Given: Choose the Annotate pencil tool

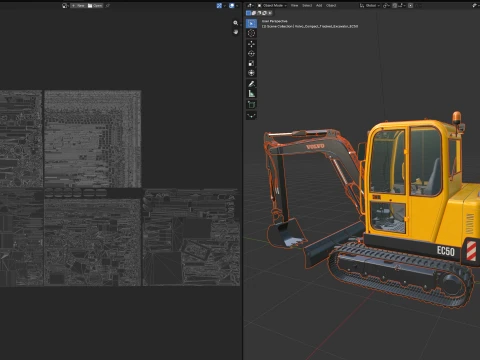Looking at the screenshot, I should (251, 84).
